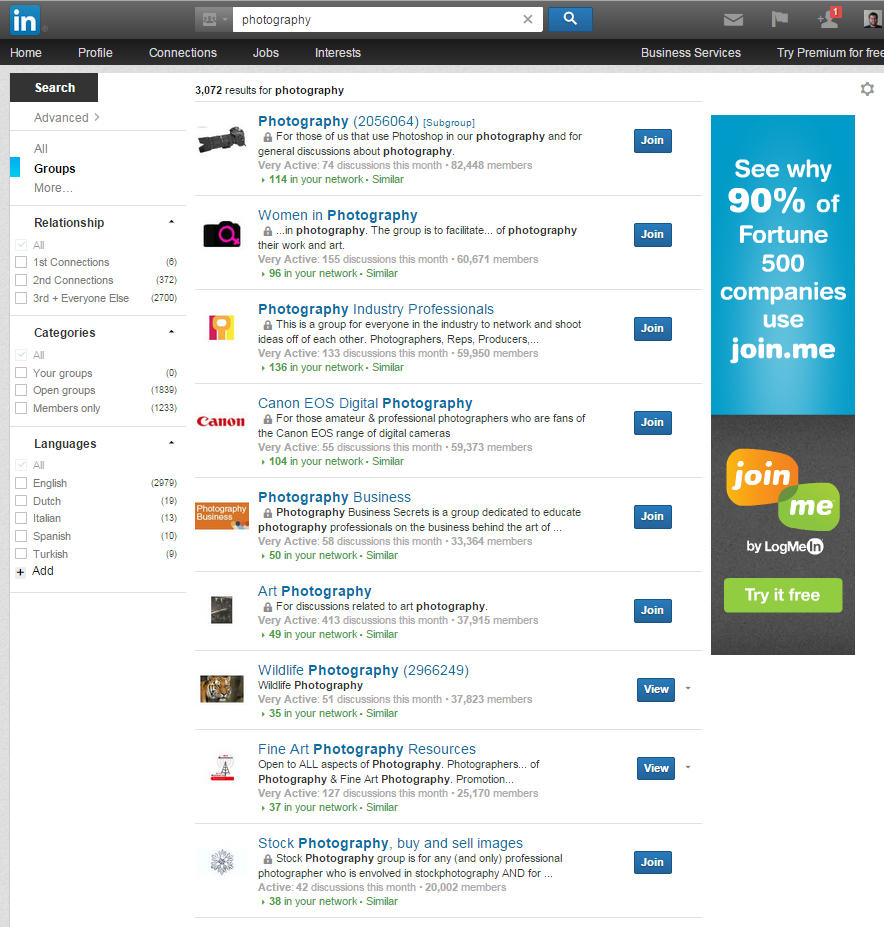Check the Italian language filter
884x927 pixels.
point(21,518)
